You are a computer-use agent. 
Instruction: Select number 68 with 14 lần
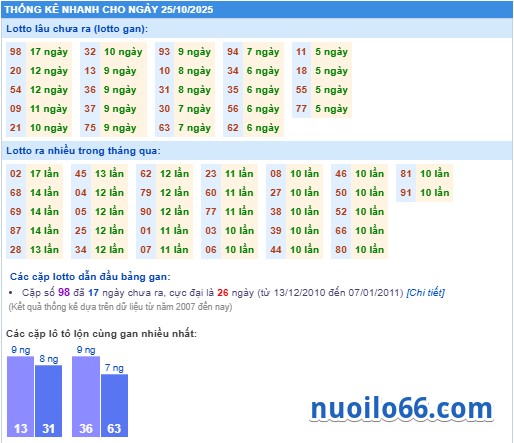tap(16, 193)
